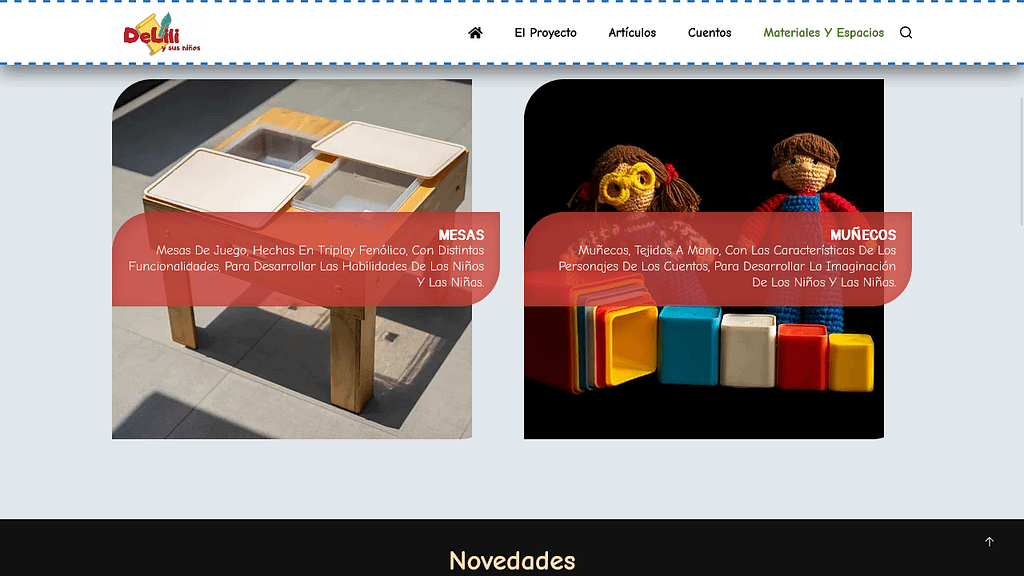Select Artículos in the navigation bar
The height and width of the screenshot is (576, 1024).
(632, 33)
